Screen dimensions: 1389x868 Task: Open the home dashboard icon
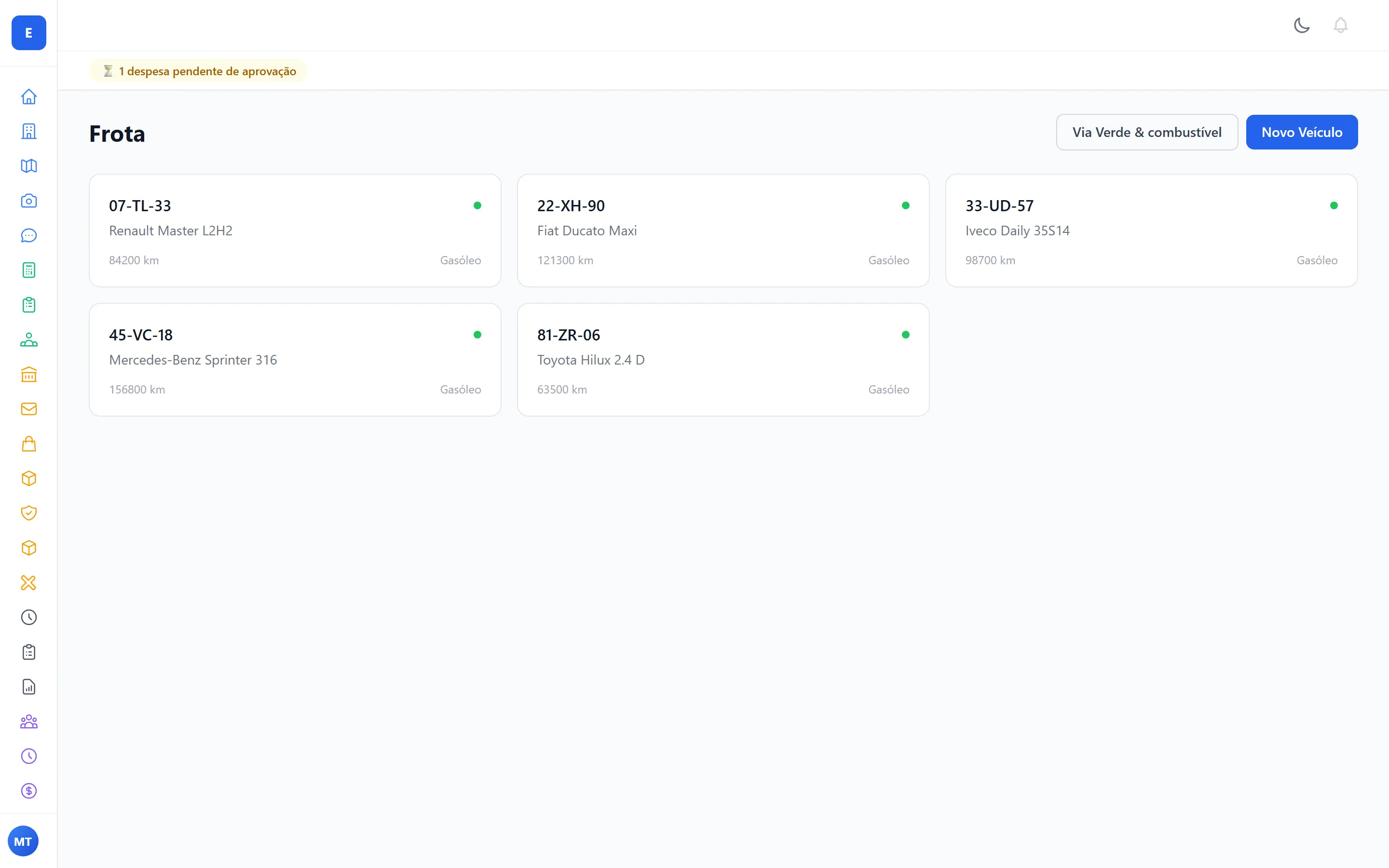tap(29, 96)
